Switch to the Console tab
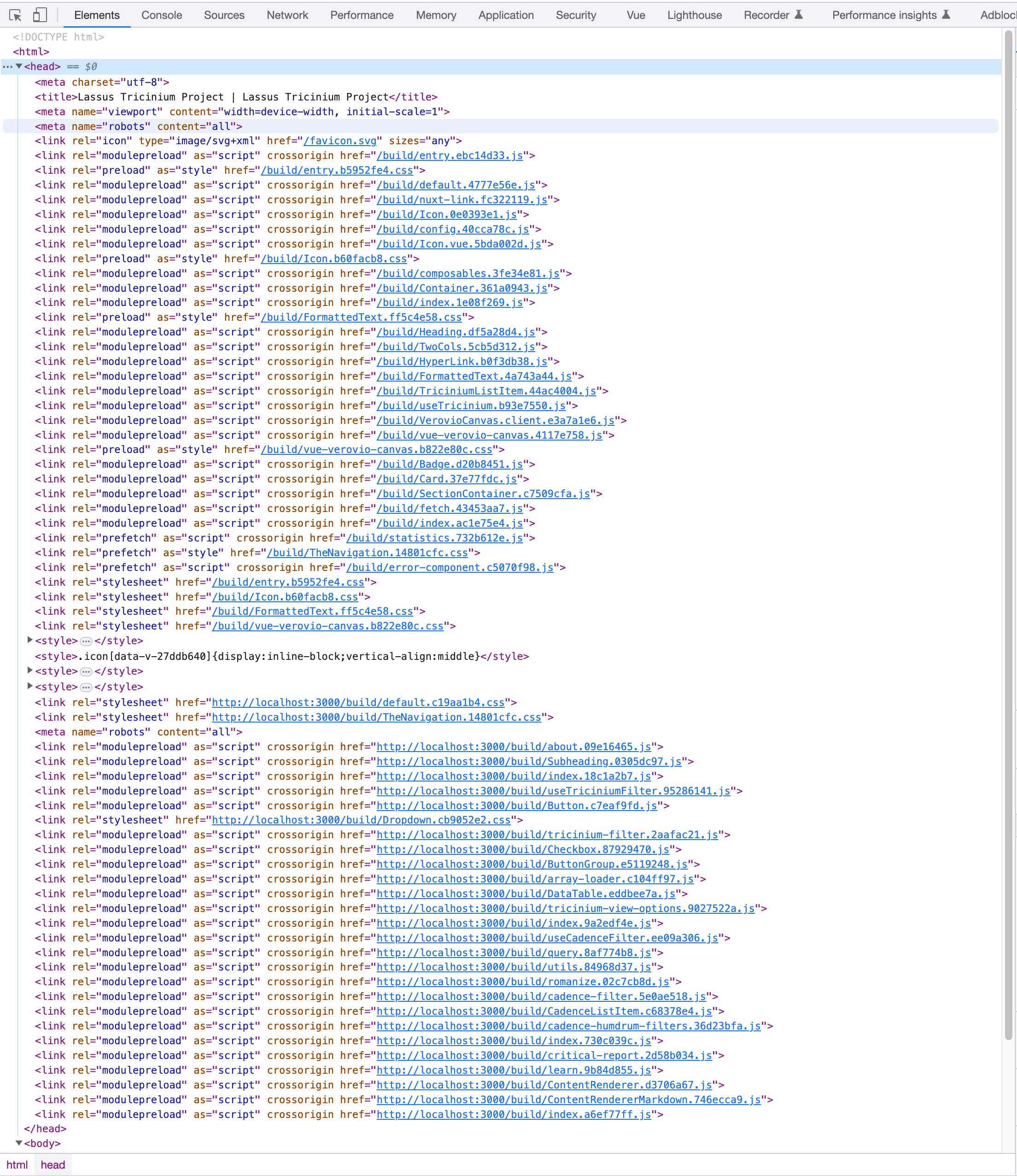Image resolution: width=1017 pixels, height=1176 pixels. coord(162,15)
